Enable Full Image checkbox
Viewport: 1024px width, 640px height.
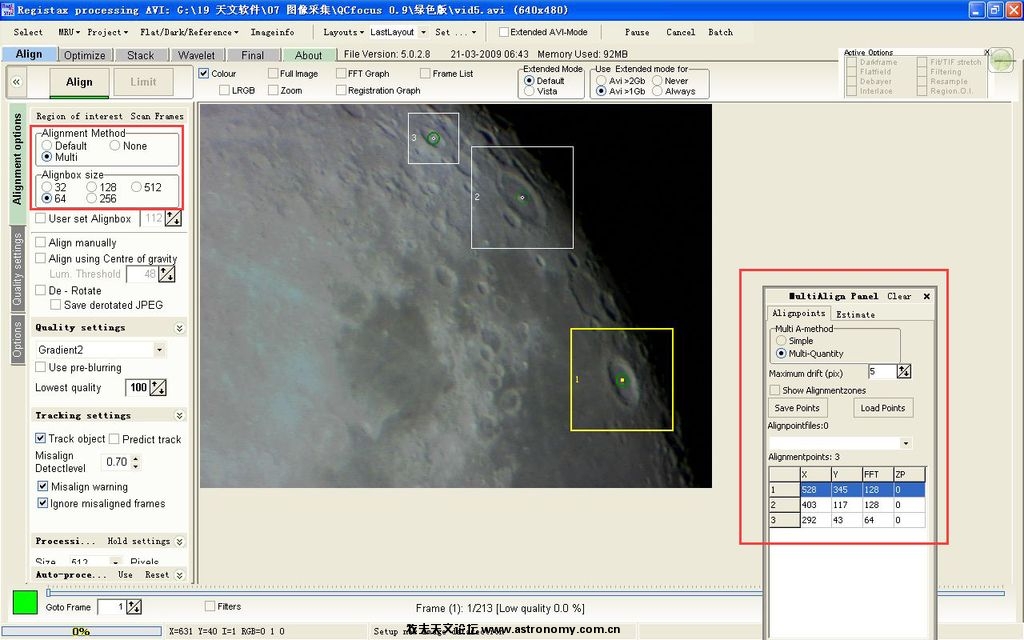point(273,73)
